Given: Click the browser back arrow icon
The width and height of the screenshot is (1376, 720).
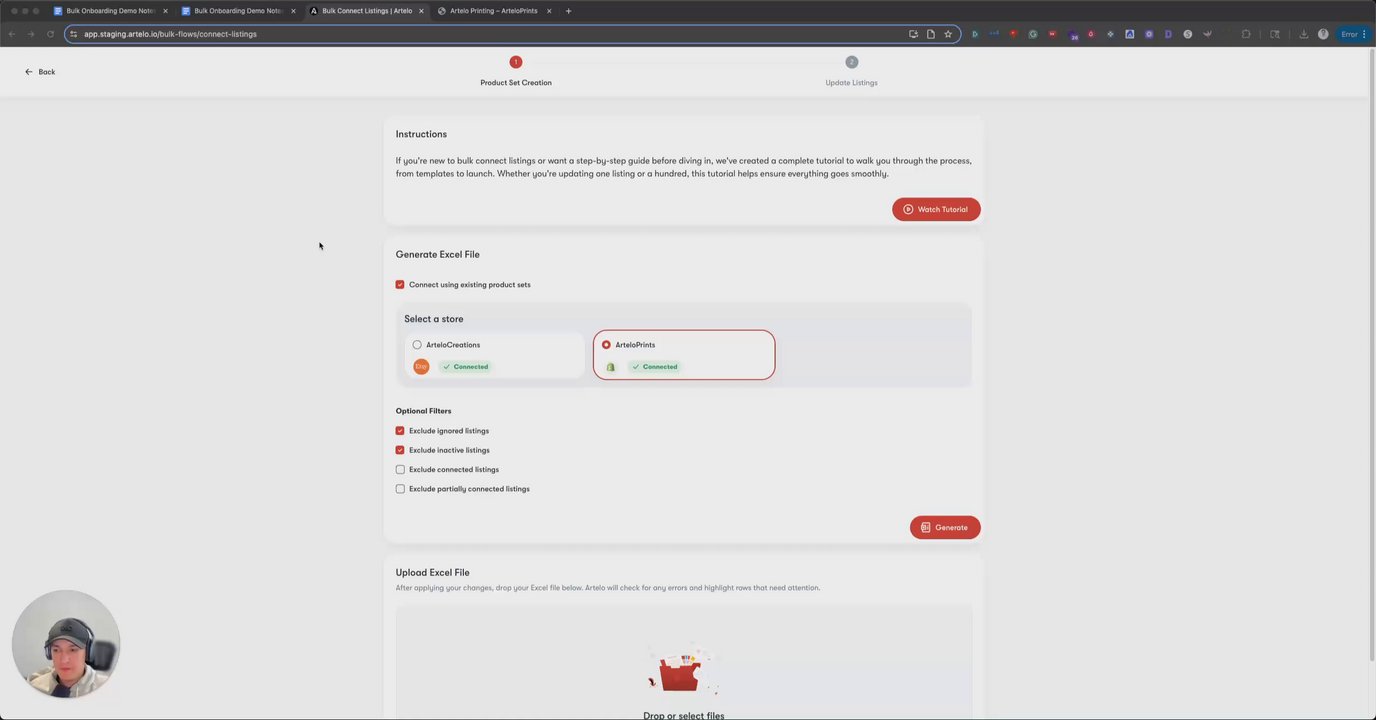Looking at the screenshot, I should point(12,34).
